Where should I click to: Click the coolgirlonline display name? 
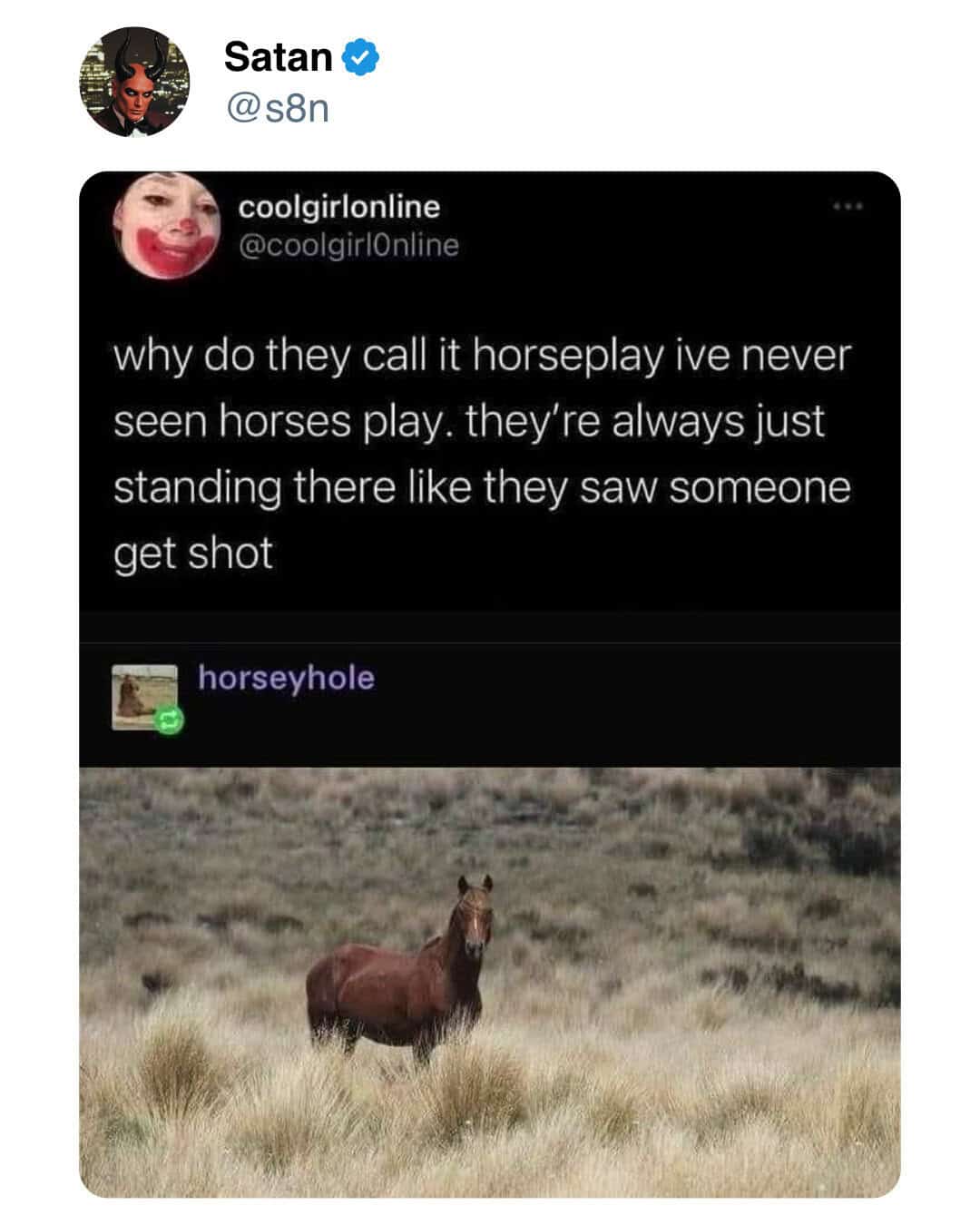[x=339, y=207]
